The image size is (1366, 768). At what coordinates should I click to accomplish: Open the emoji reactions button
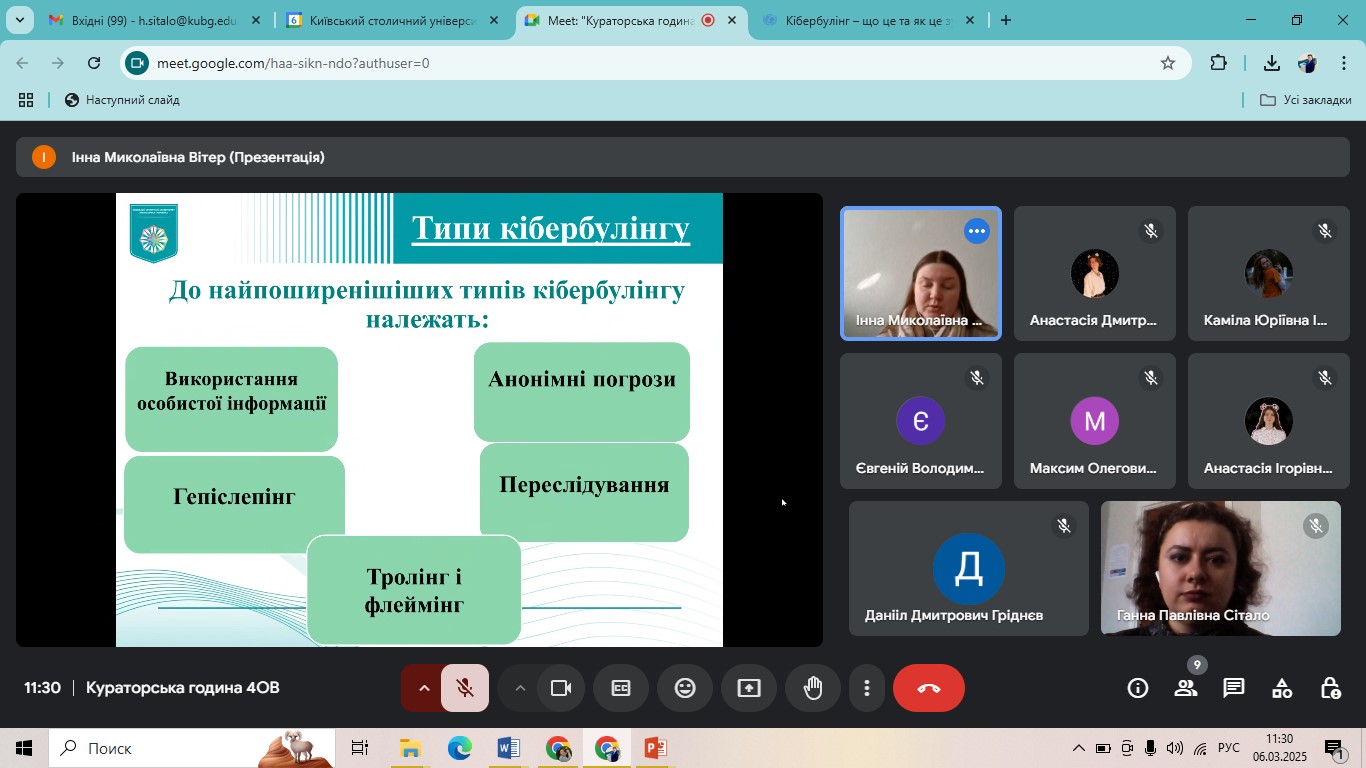pos(685,688)
